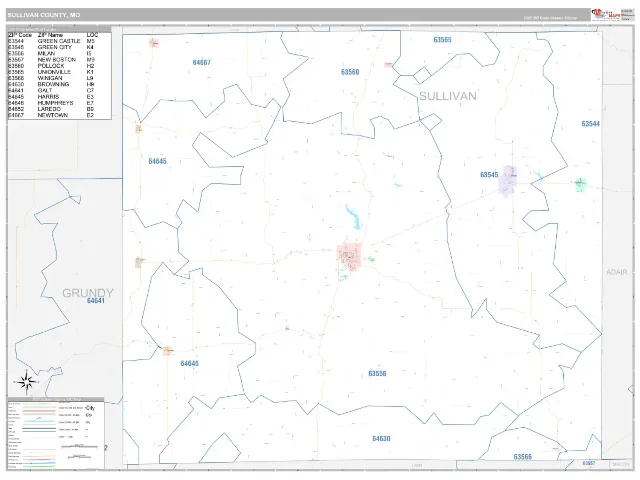Viewport: 640px width, 480px height.
Task: Click the 'ZIP Code' column header
Action: tap(20, 35)
